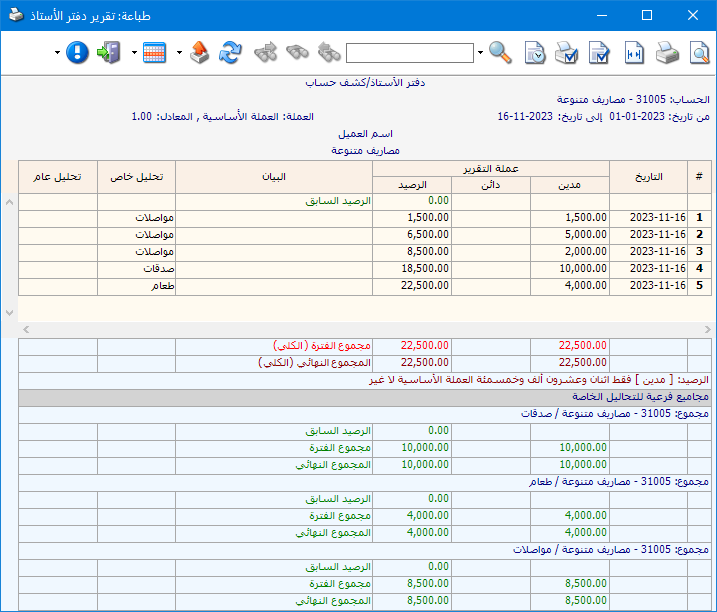Click the calendar grid icon
Image resolution: width=717 pixels, height=612 pixels.
154,53
